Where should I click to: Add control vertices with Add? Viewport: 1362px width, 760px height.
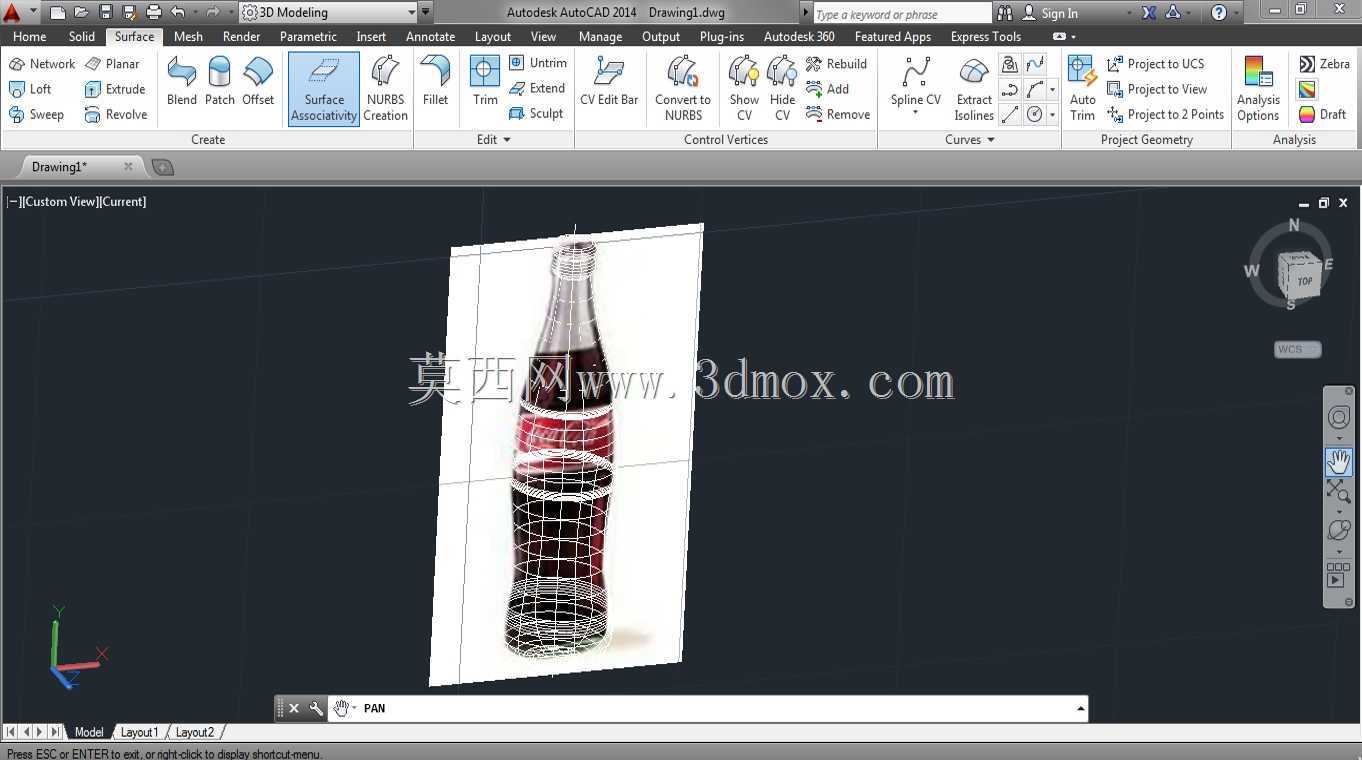828,89
